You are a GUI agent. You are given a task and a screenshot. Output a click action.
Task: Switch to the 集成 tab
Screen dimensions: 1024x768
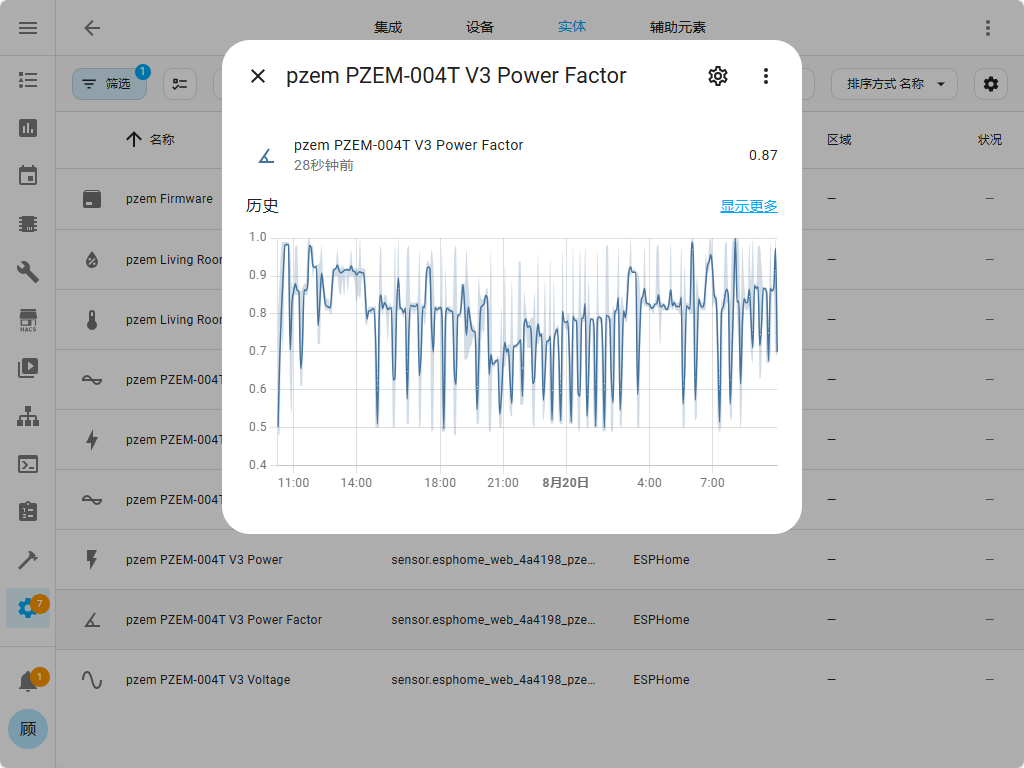[388, 28]
